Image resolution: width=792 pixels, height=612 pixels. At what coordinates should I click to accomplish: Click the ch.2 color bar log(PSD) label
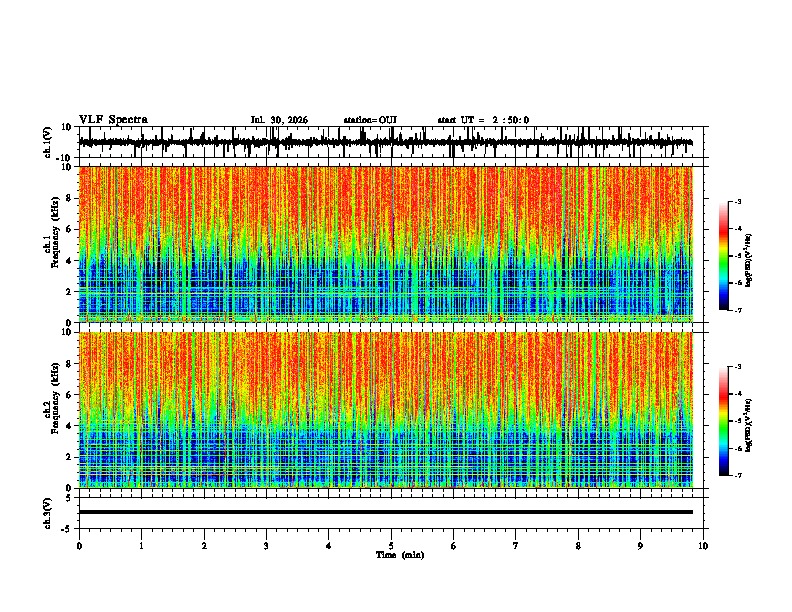point(749,425)
